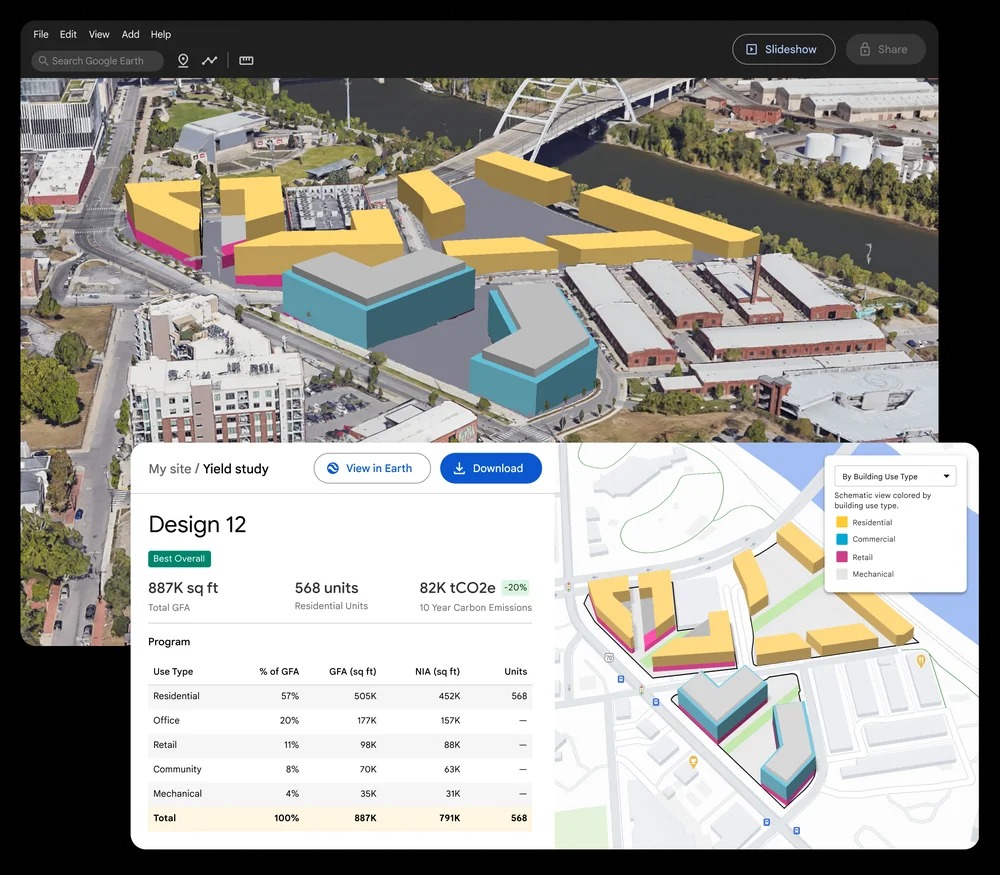Select the Measure ruler icon
This screenshot has height=875, width=1000.
pyautogui.click(x=246, y=61)
